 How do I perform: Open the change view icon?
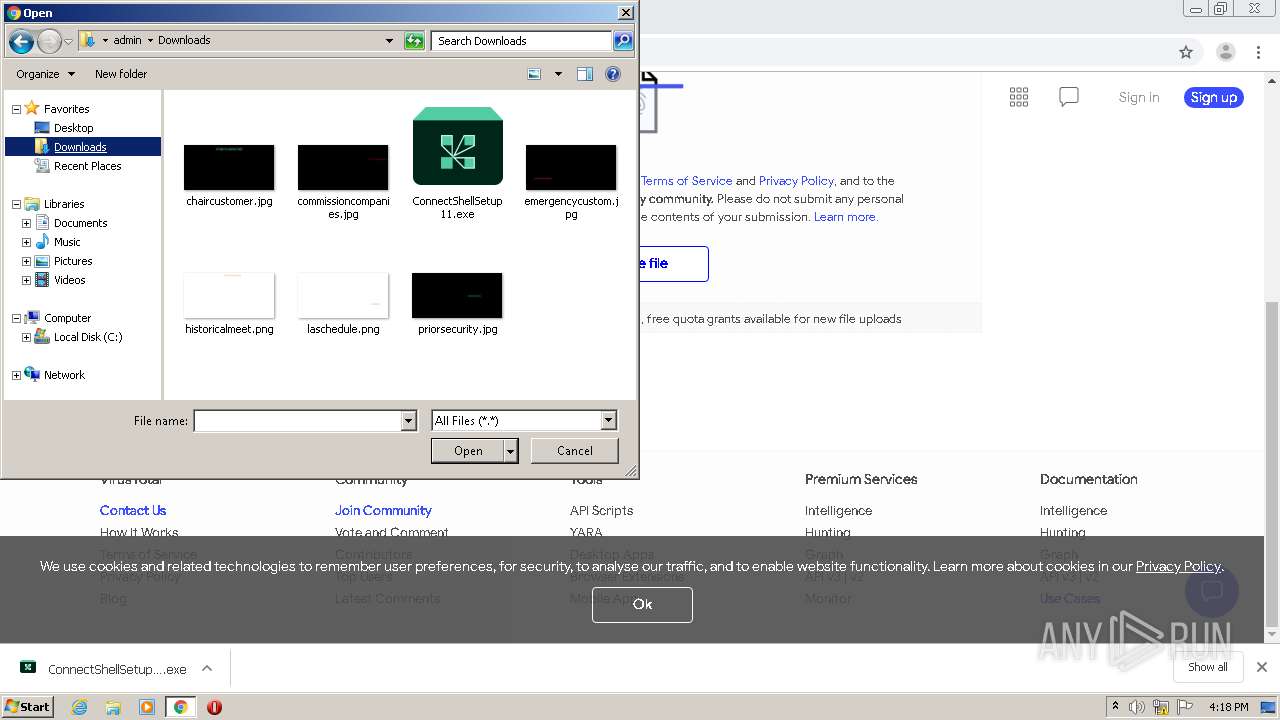pyautogui.click(x=534, y=74)
